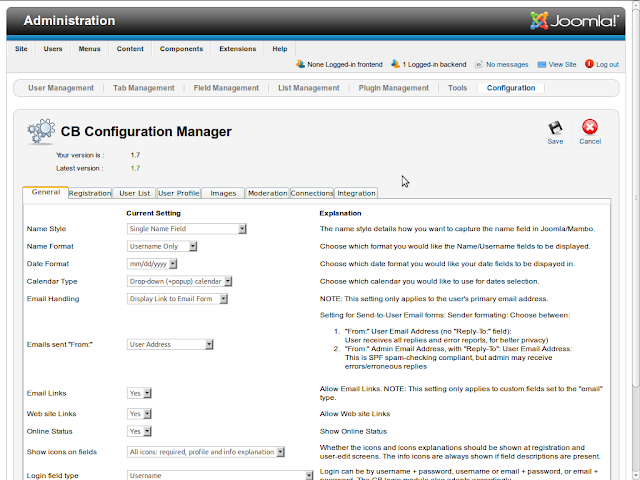Go to Tab Management

(x=144, y=88)
